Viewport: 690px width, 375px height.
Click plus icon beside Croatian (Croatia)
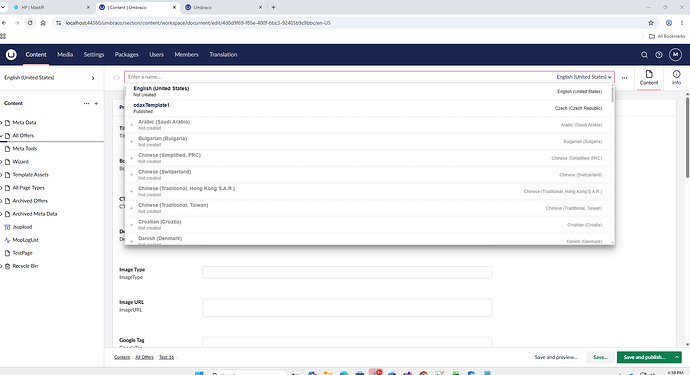pos(131,225)
